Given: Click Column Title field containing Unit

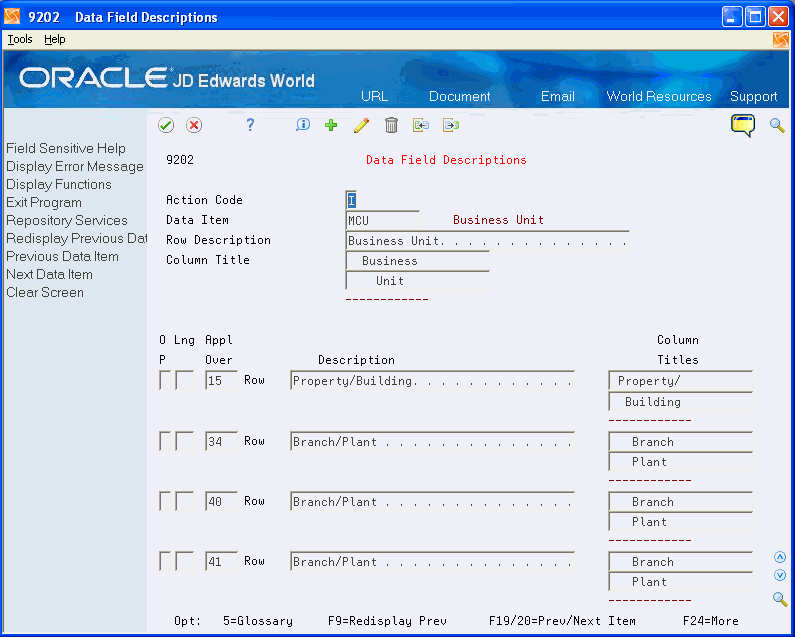Looking at the screenshot, I should pyautogui.click(x=418, y=280).
